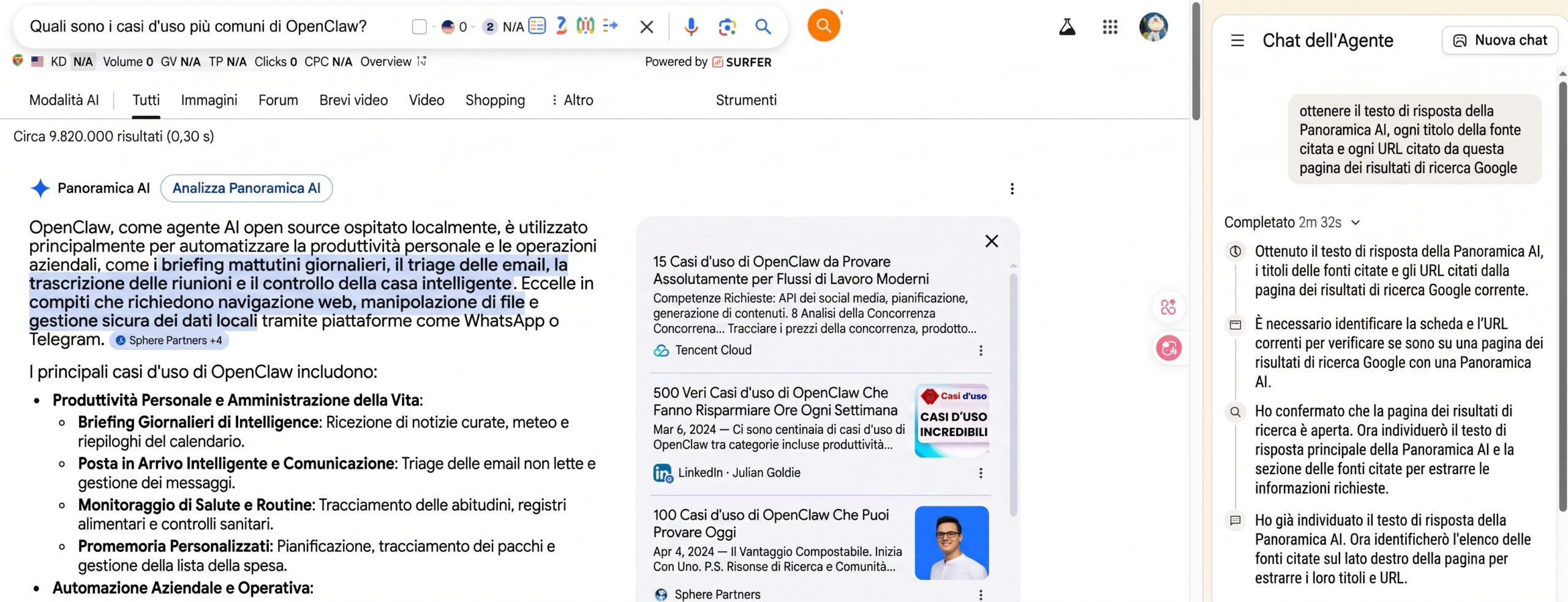Open options for LinkedIn Julian Goldie source
This screenshot has width=1568, height=602.
tap(981, 473)
